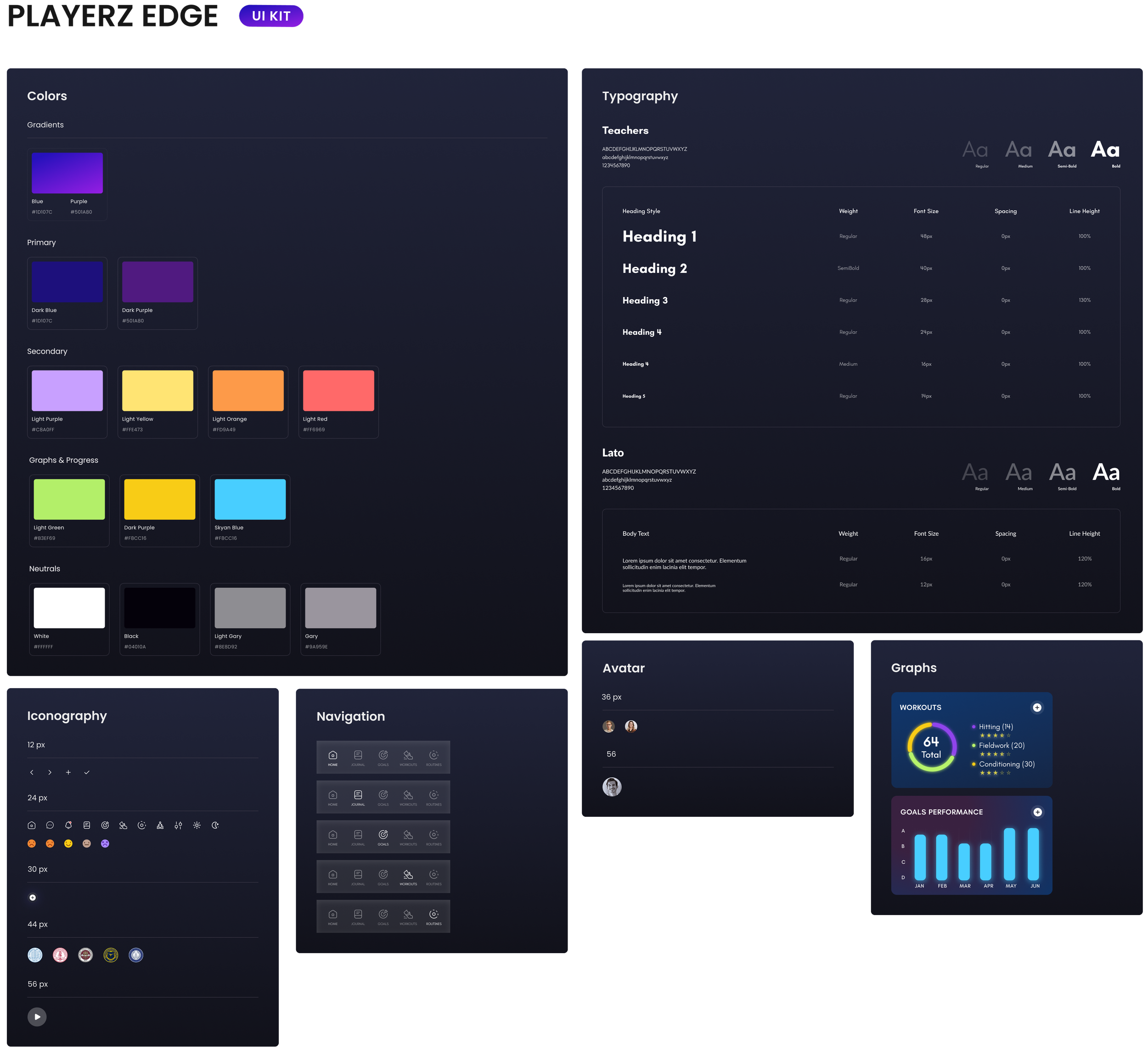Click the left chevron arrow icon

[32, 772]
